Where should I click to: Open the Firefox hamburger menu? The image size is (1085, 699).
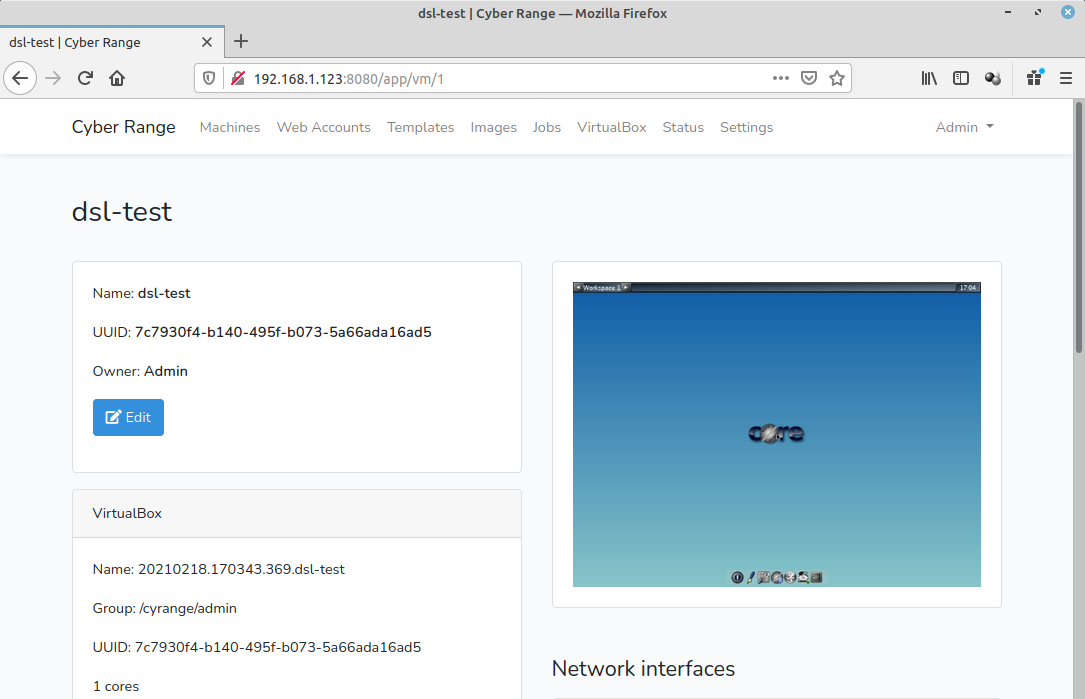click(1066, 78)
